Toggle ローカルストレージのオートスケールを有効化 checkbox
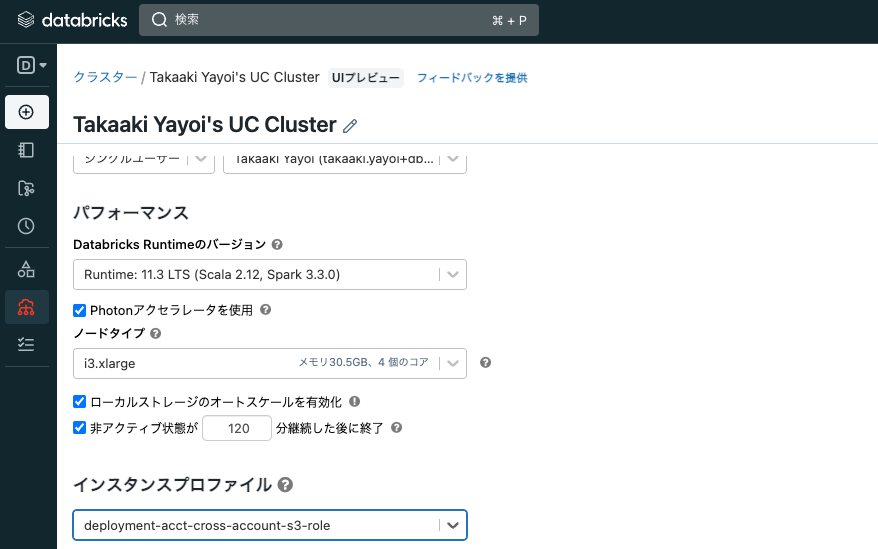The image size is (878, 549). pos(80,402)
